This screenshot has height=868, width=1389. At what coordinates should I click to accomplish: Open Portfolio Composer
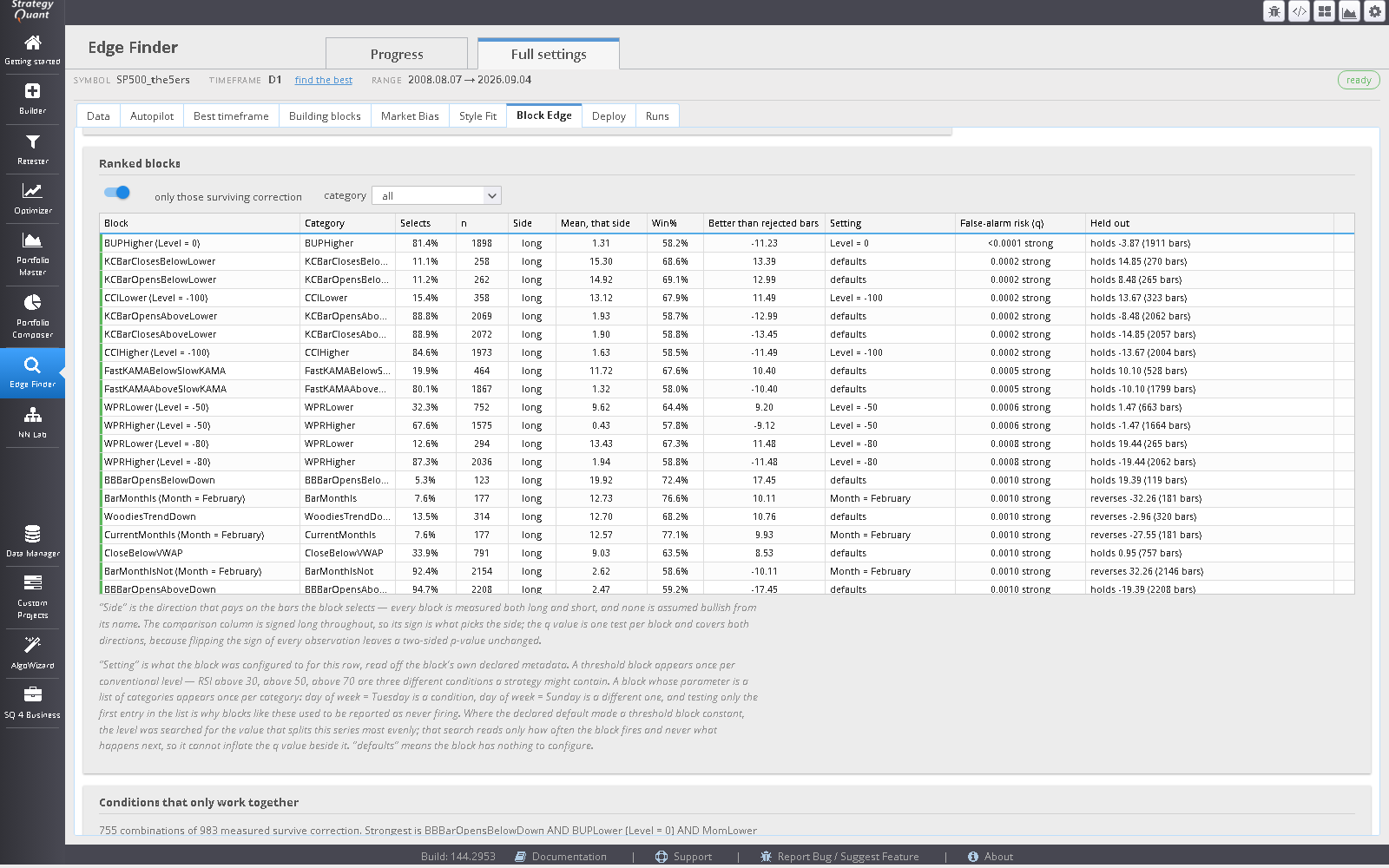(x=32, y=317)
